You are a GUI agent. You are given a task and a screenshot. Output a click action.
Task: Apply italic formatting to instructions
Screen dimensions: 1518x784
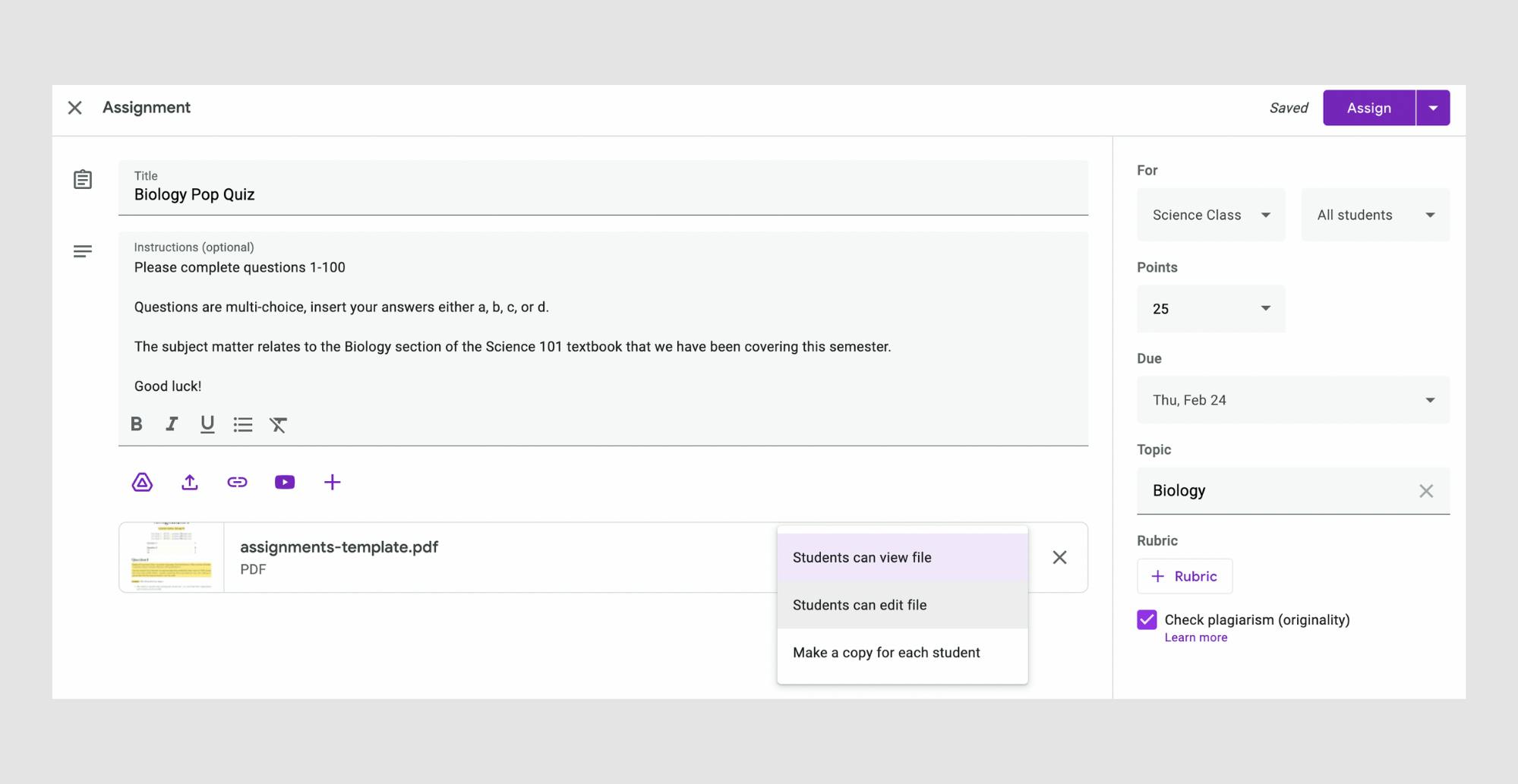coord(172,424)
